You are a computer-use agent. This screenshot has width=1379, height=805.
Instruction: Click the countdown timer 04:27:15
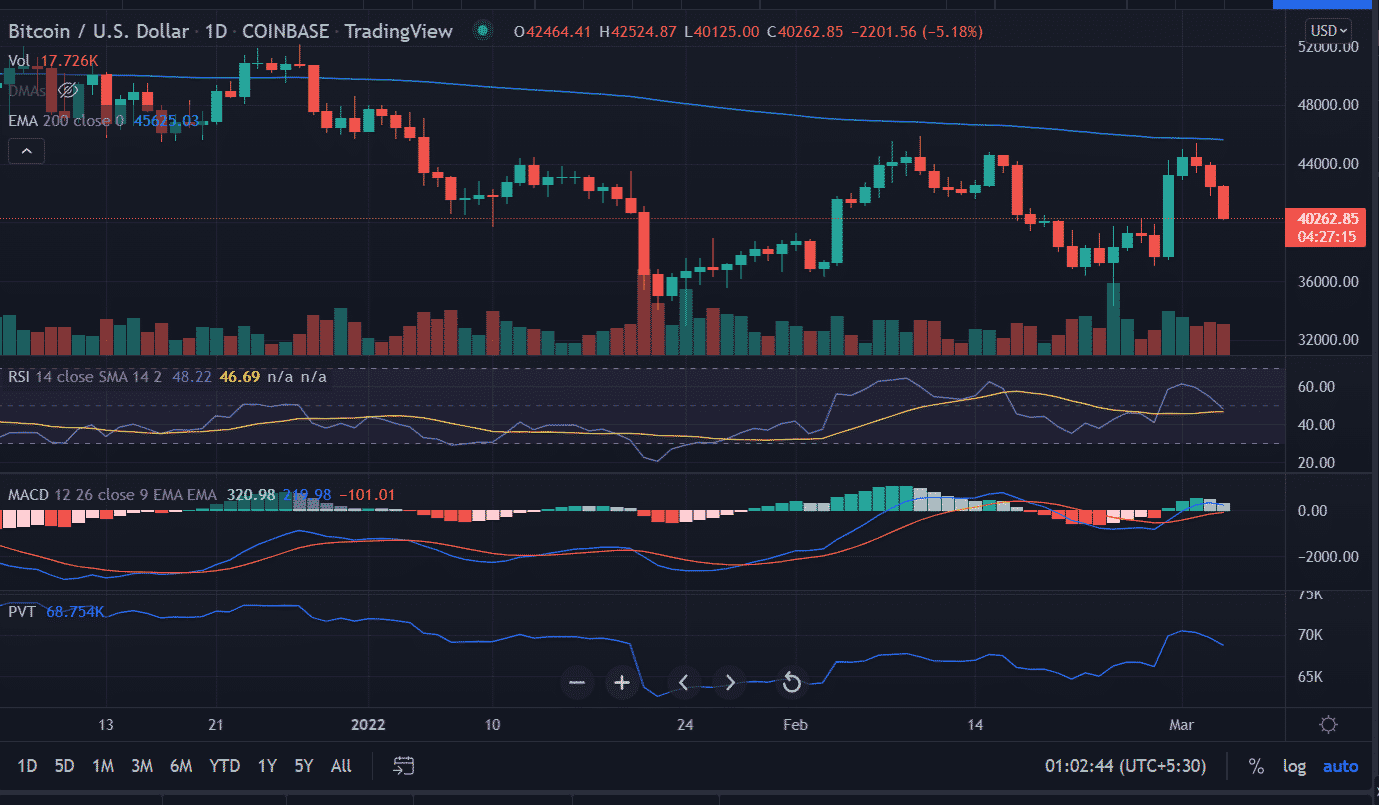click(x=1327, y=237)
